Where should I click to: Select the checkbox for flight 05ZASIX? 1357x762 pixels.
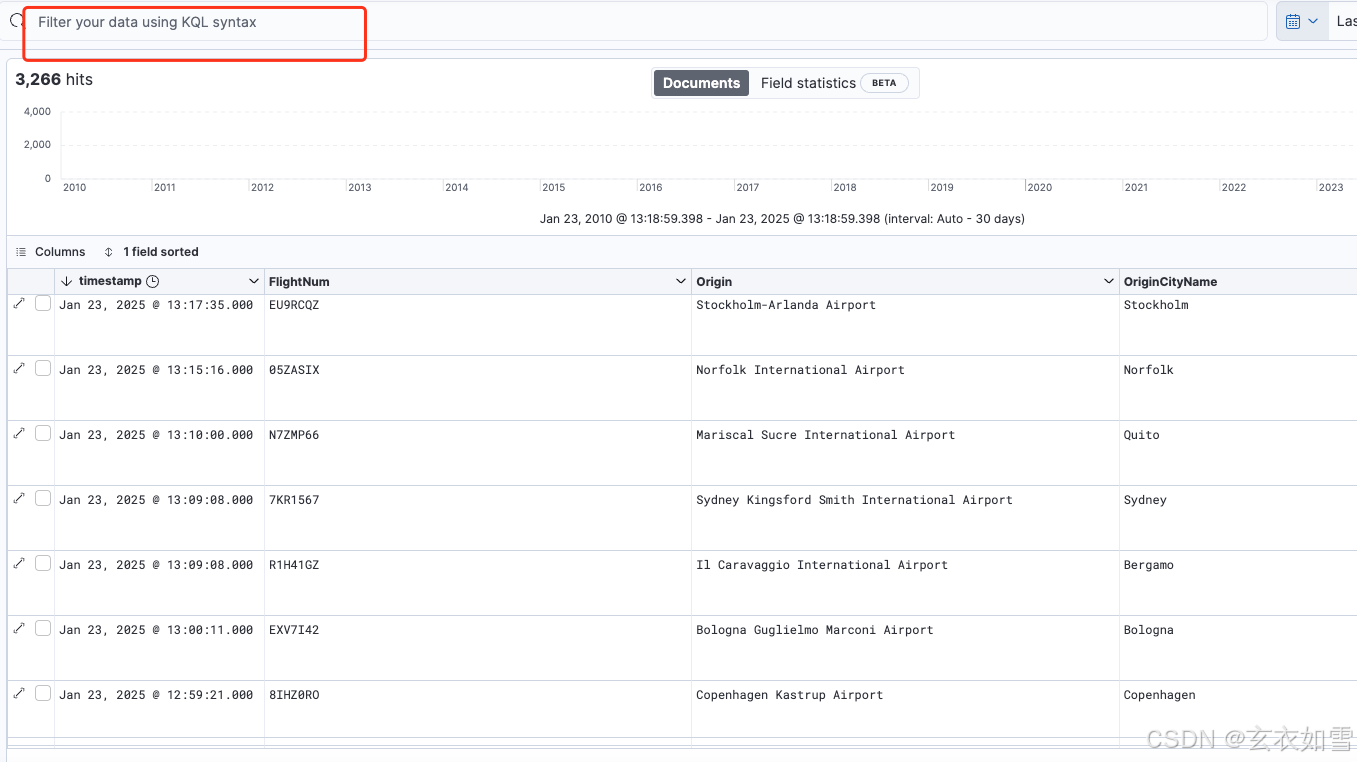coord(43,368)
